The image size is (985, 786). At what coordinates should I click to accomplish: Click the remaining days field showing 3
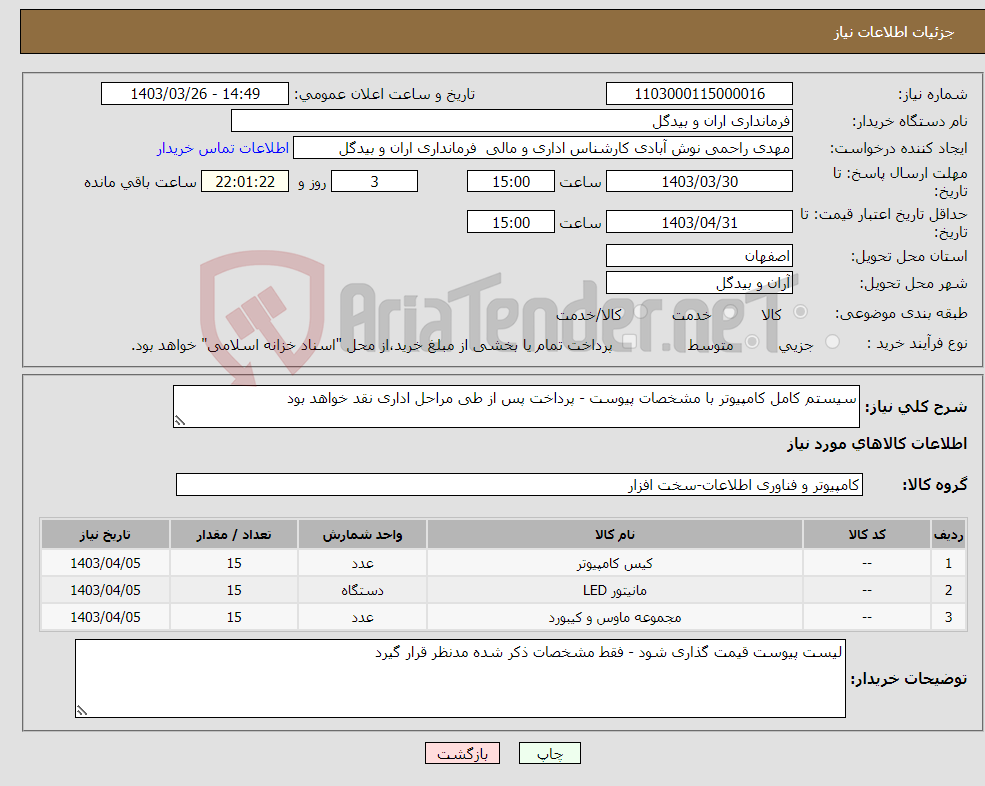click(x=374, y=182)
